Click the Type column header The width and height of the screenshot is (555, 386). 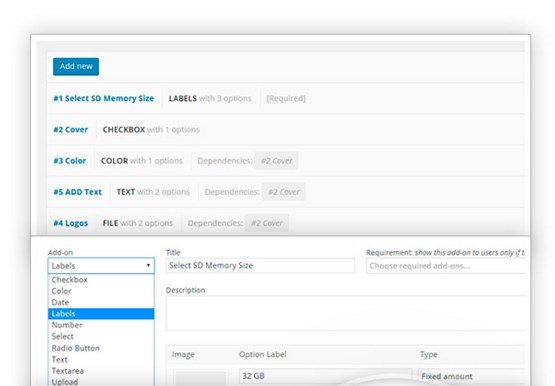pos(429,354)
